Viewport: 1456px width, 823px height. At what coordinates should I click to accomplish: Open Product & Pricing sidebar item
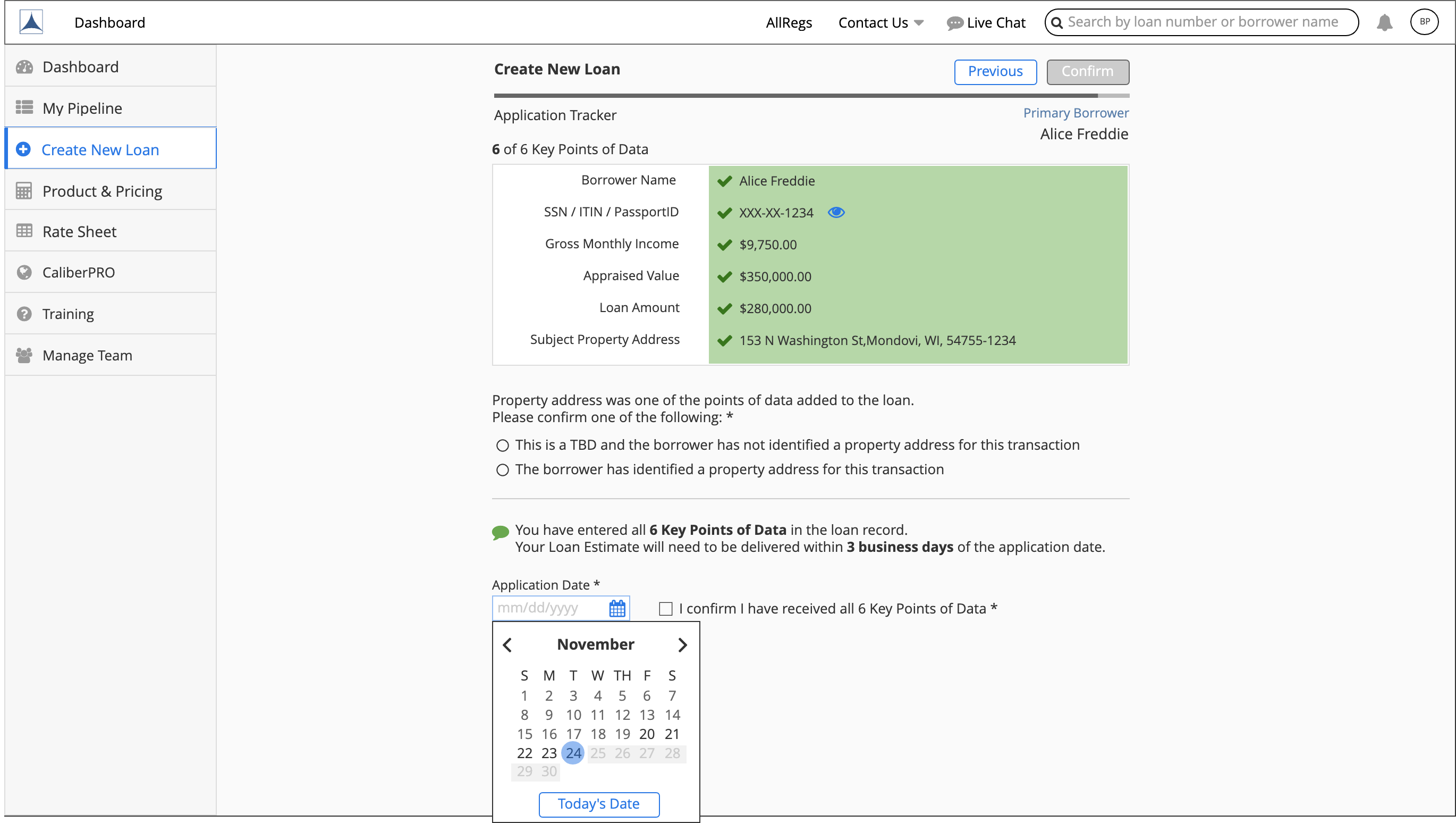point(103,191)
